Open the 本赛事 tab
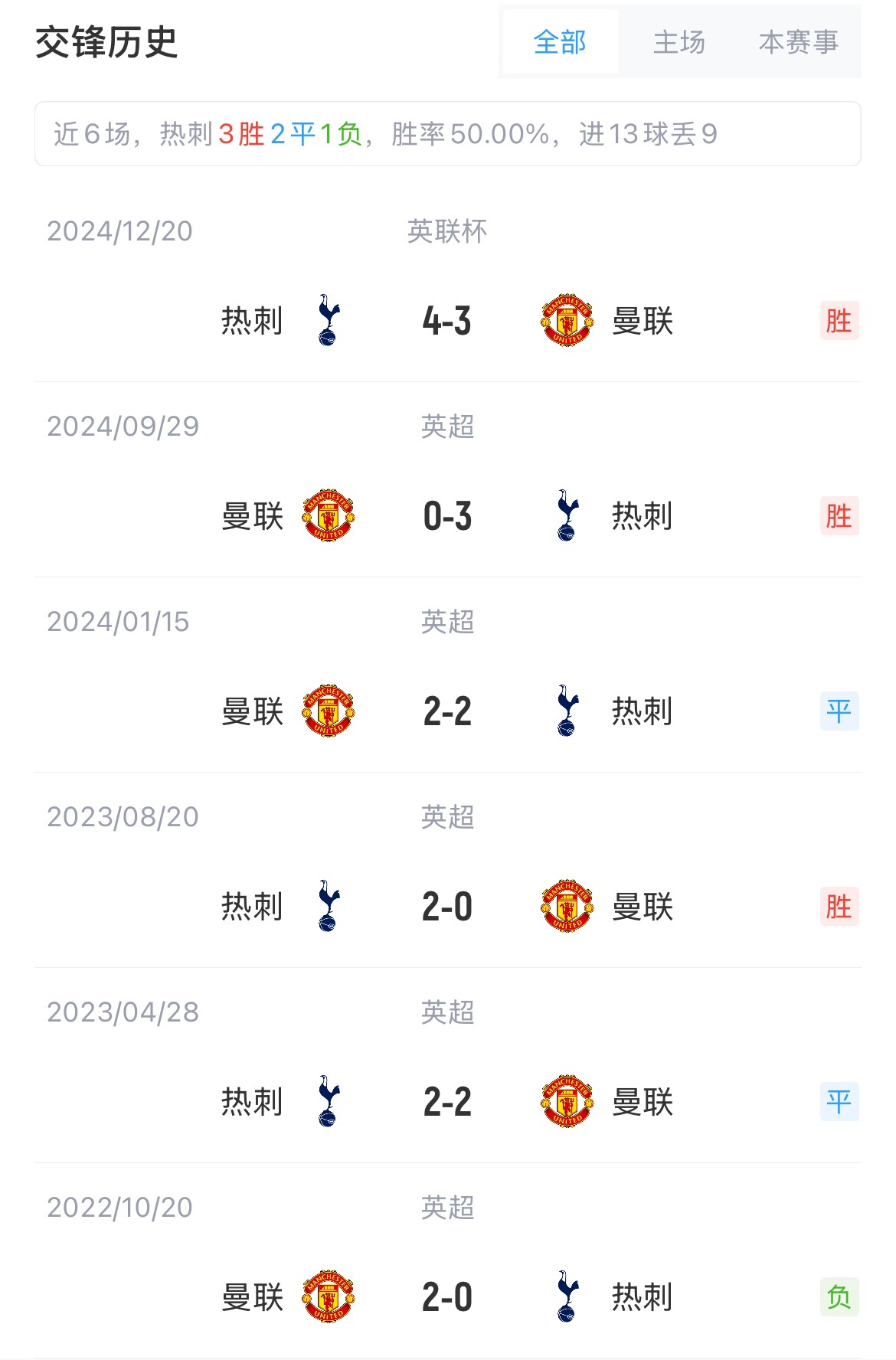 coord(798,42)
